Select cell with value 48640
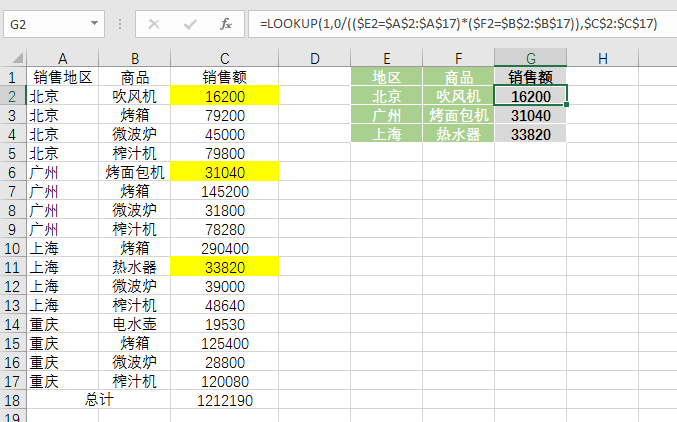 (225, 305)
